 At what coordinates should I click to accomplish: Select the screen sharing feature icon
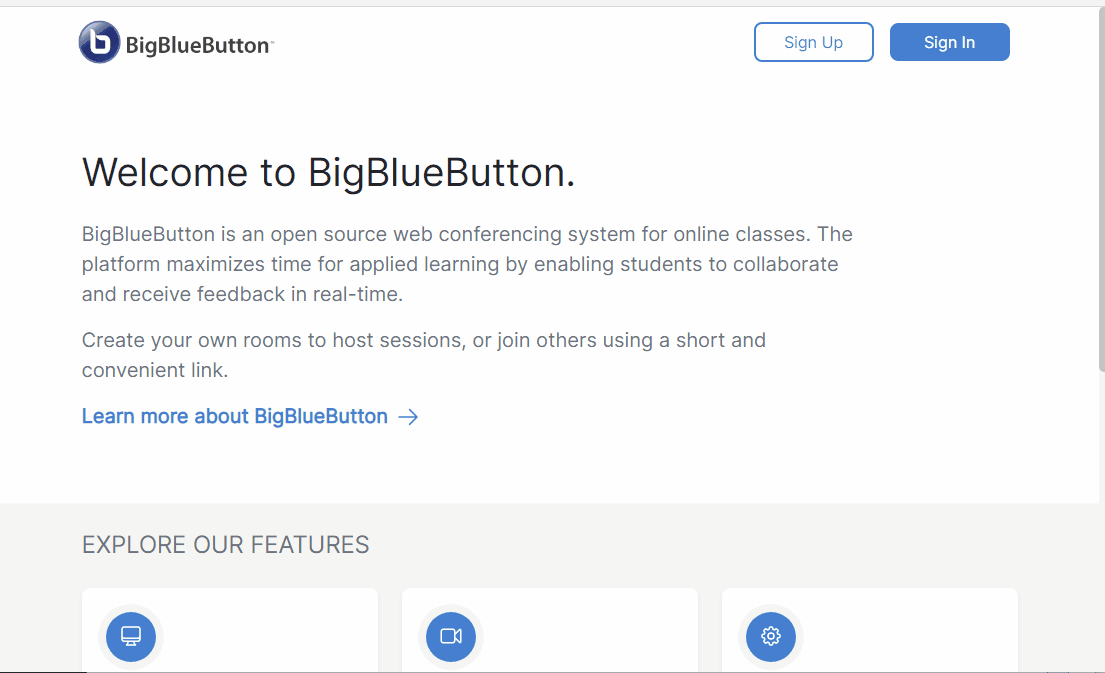[130, 636]
